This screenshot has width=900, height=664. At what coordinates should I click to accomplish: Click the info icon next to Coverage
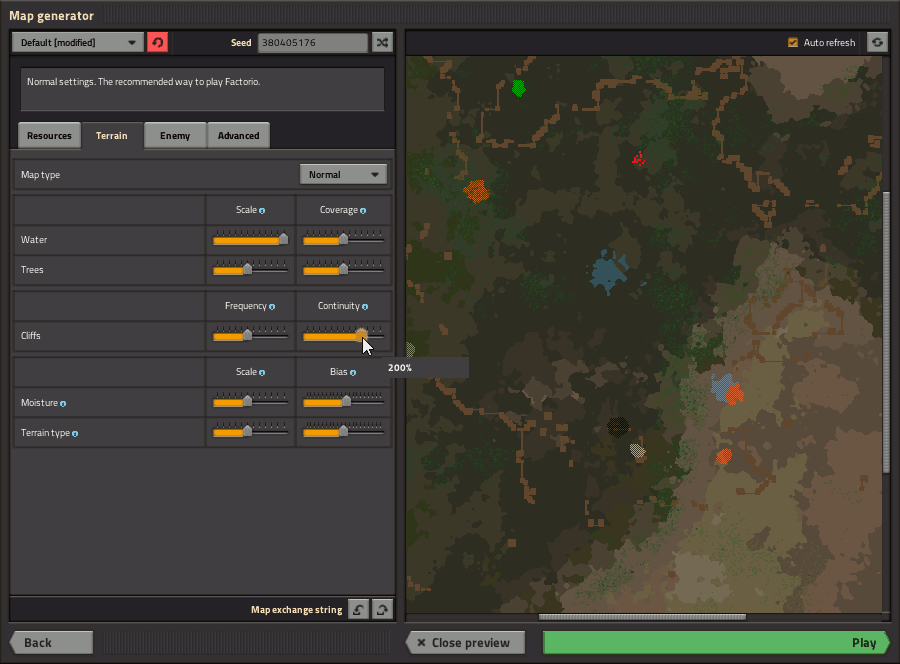[363, 211]
